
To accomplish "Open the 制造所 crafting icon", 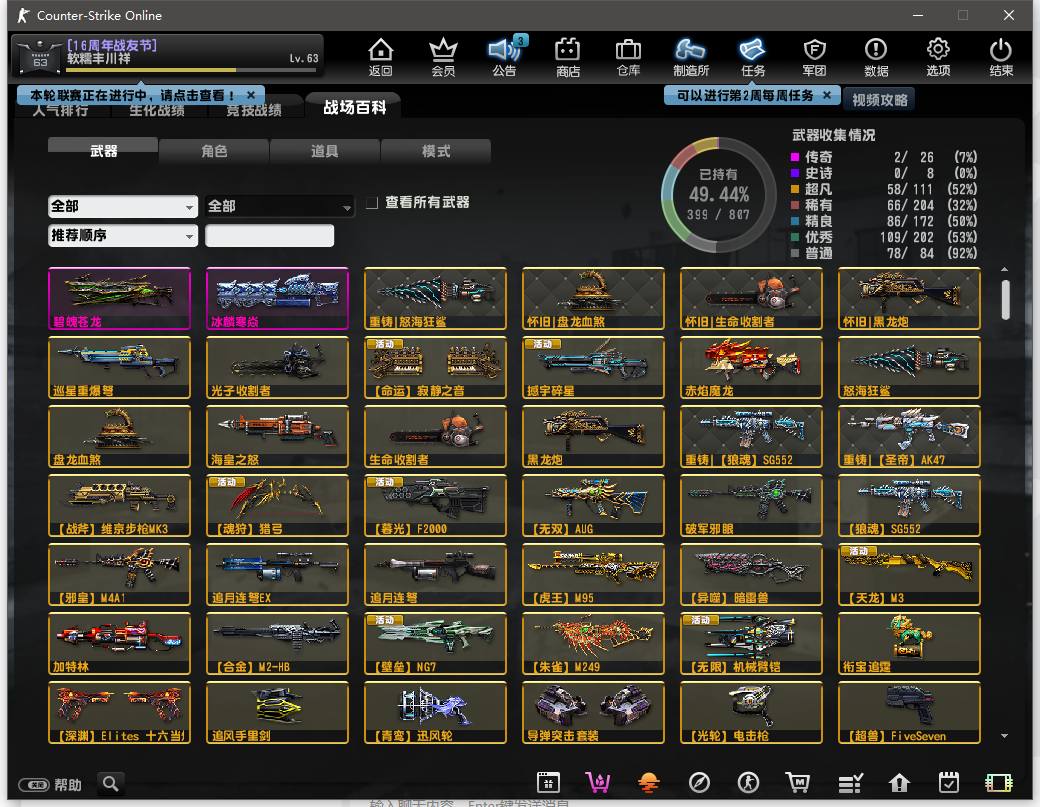I will point(690,56).
